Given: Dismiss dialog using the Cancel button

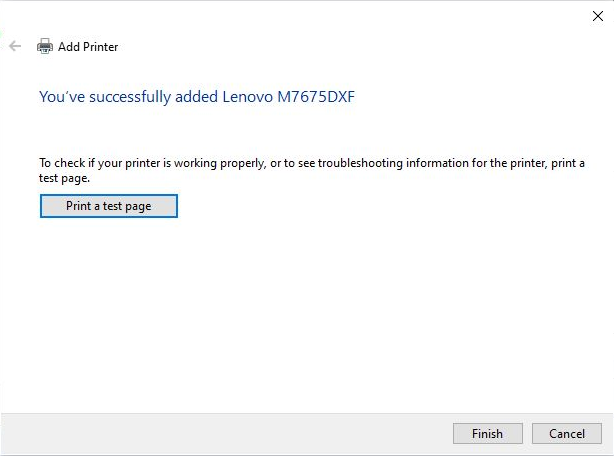Looking at the screenshot, I should (x=567, y=433).
